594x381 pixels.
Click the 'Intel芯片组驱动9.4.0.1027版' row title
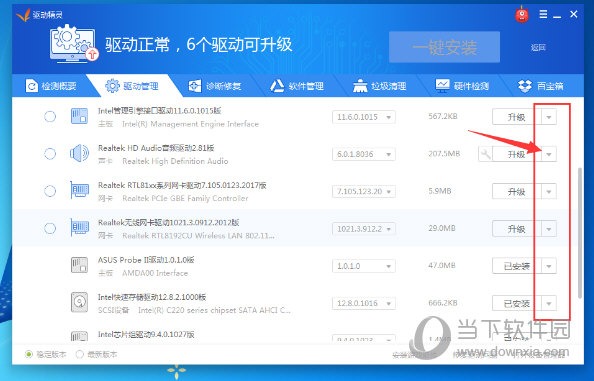click(x=146, y=334)
